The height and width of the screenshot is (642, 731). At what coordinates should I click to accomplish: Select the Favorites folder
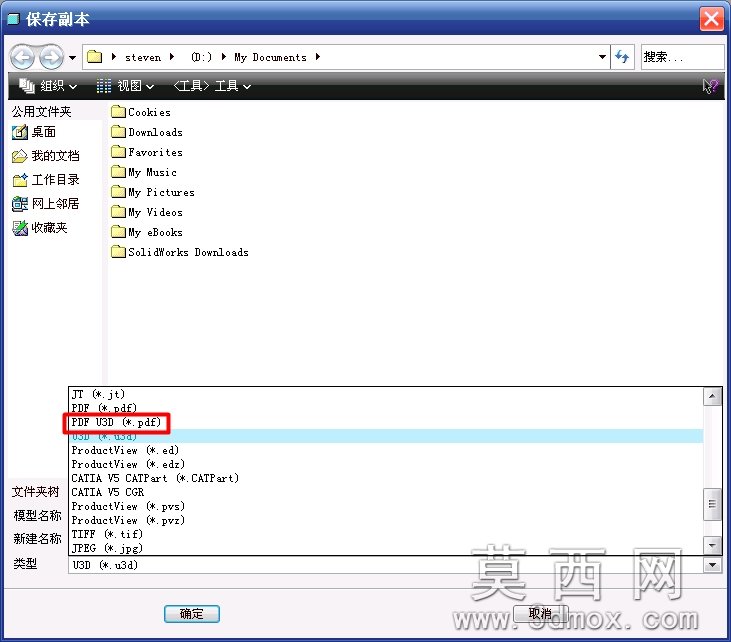point(147,152)
